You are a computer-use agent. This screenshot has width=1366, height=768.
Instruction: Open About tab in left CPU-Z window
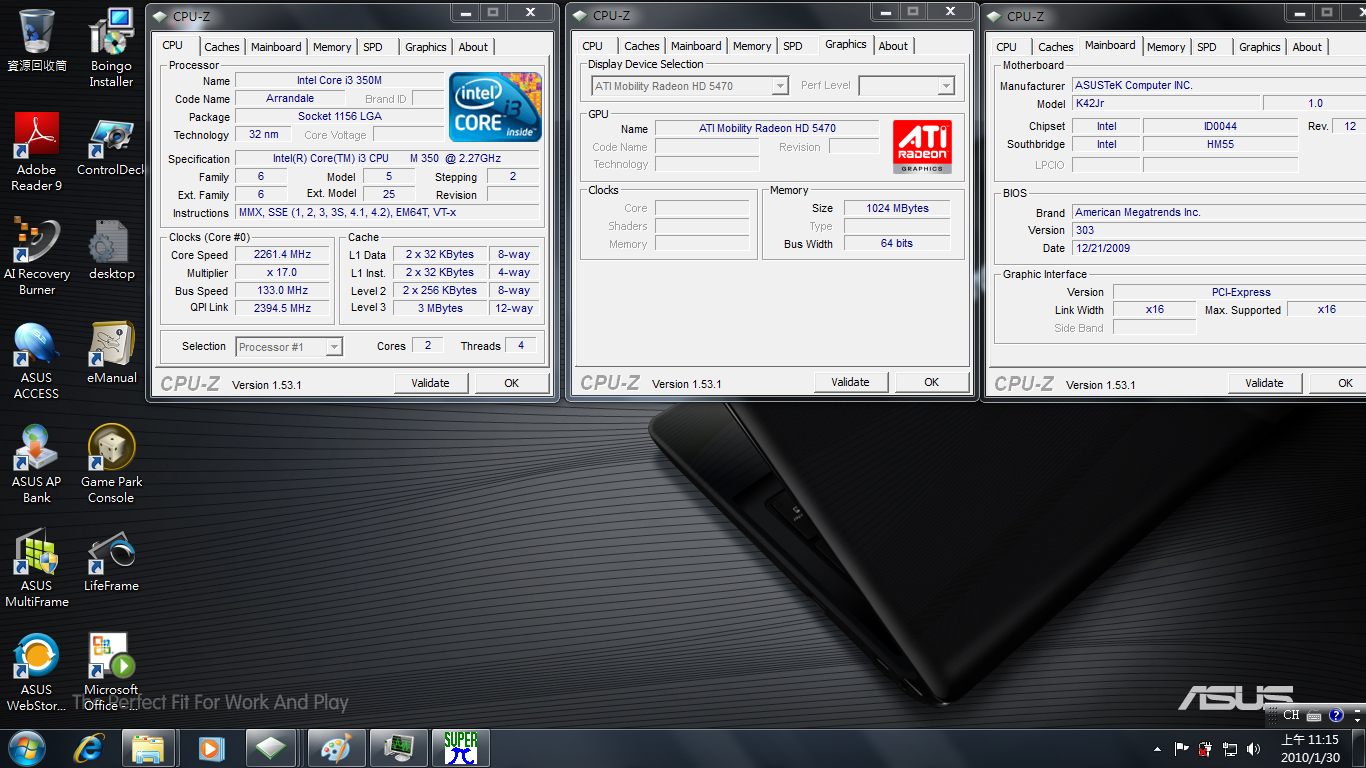(x=474, y=47)
